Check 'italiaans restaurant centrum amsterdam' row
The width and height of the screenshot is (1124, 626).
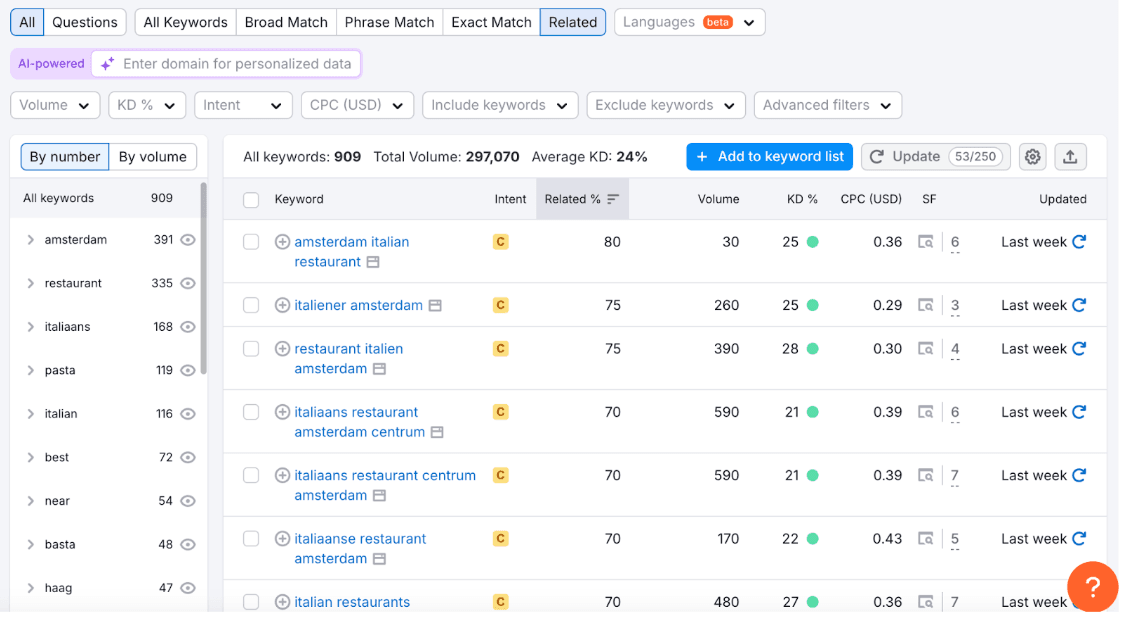tap(251, 475)
